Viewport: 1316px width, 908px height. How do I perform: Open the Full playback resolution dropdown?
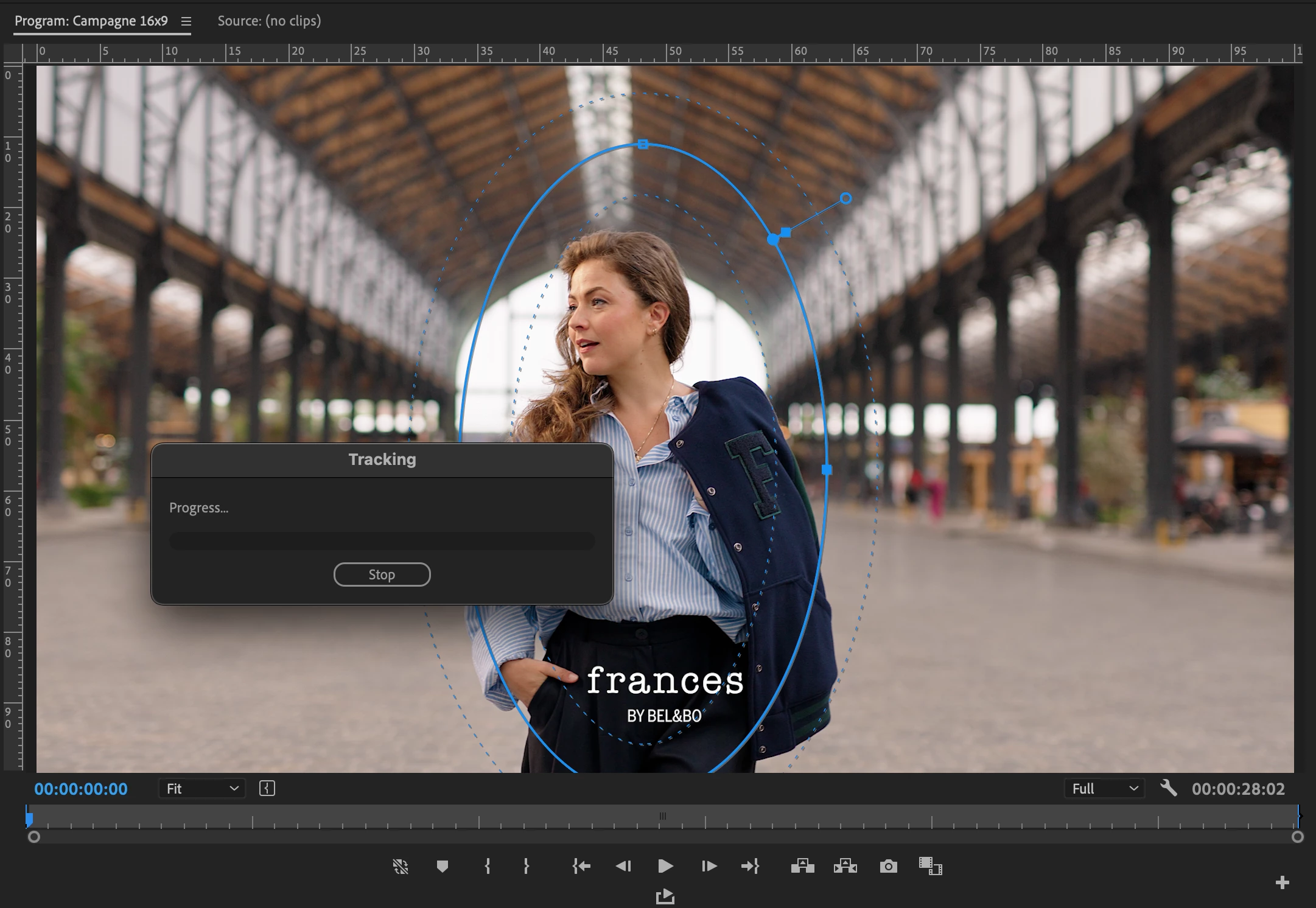click(1104, 789)
